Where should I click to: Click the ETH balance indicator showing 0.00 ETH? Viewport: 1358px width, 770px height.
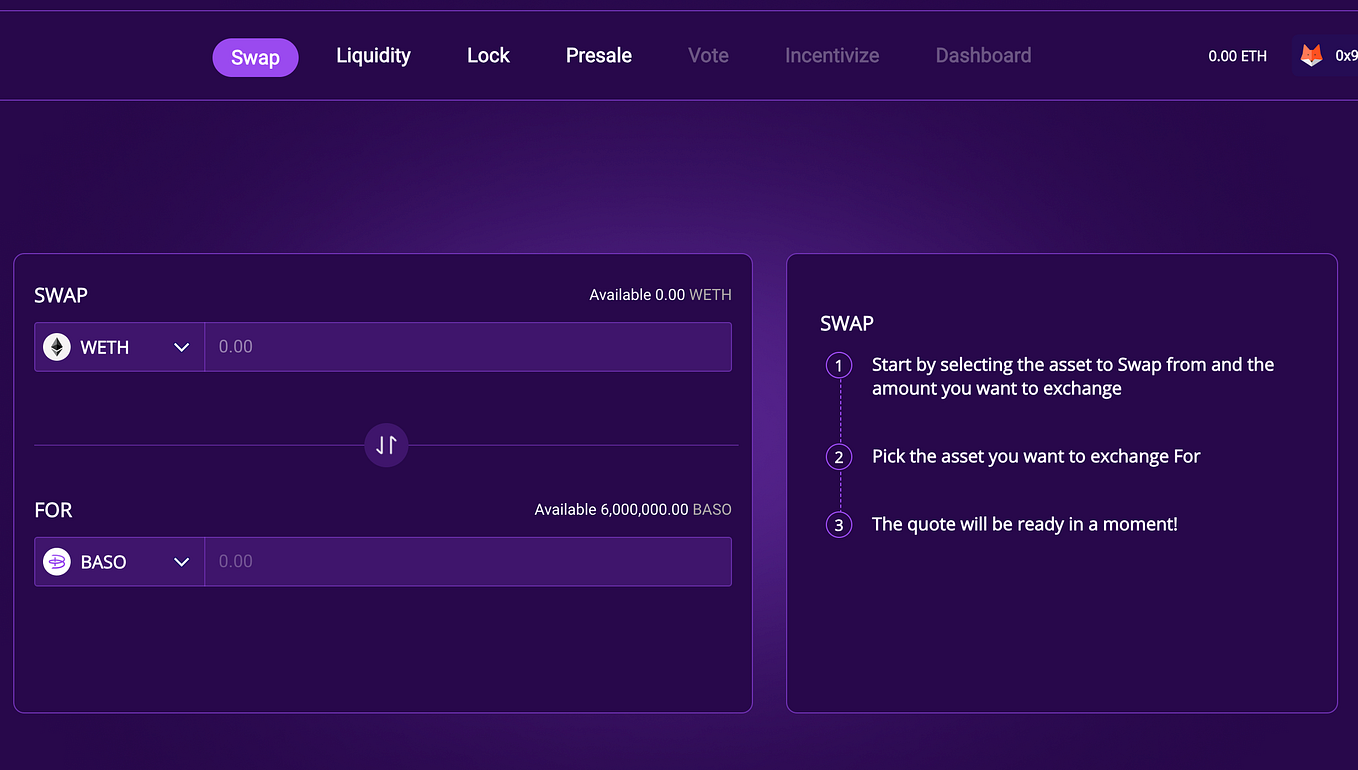click(x=1237, y=56)
